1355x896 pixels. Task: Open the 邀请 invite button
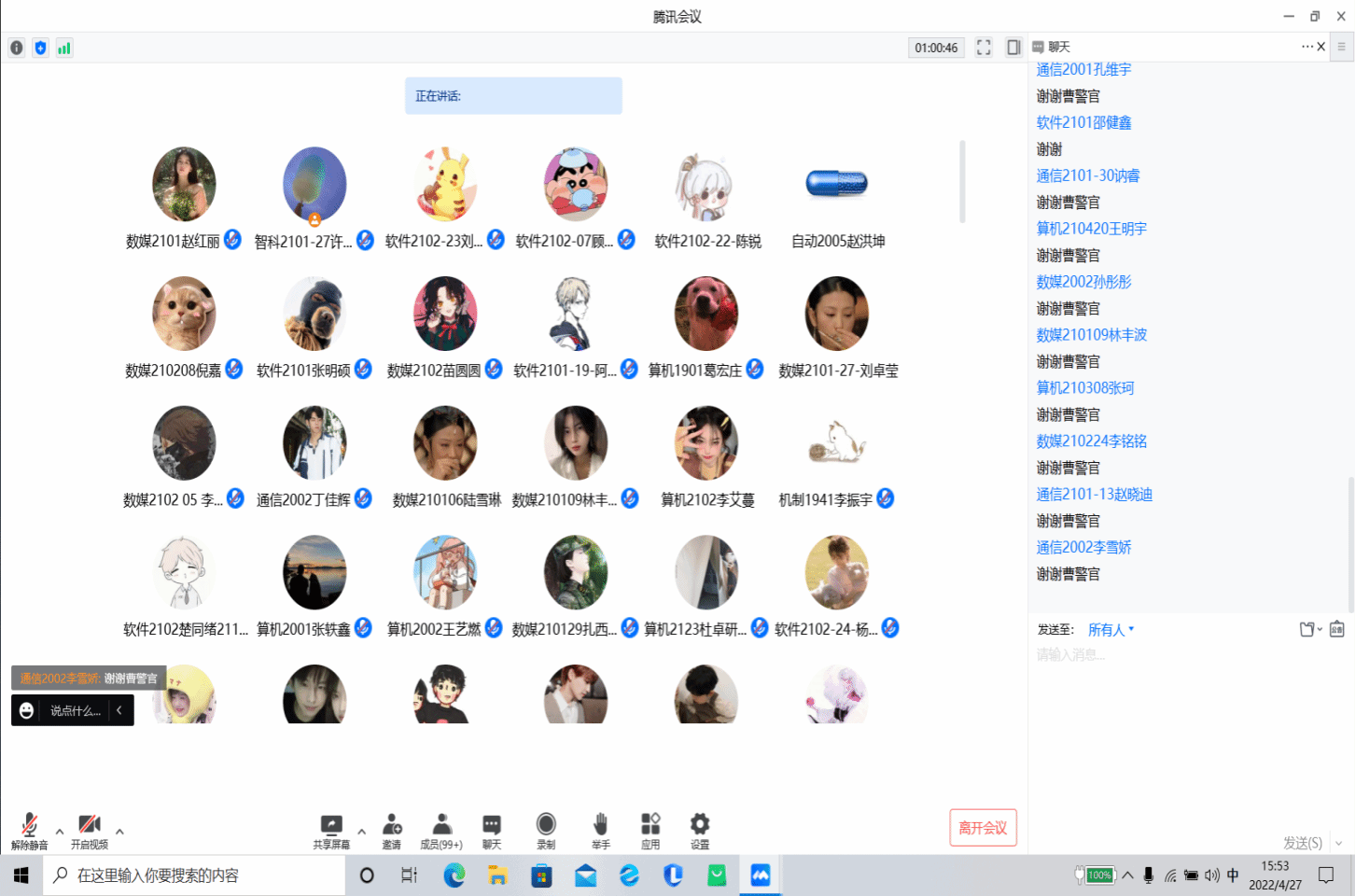392,831
